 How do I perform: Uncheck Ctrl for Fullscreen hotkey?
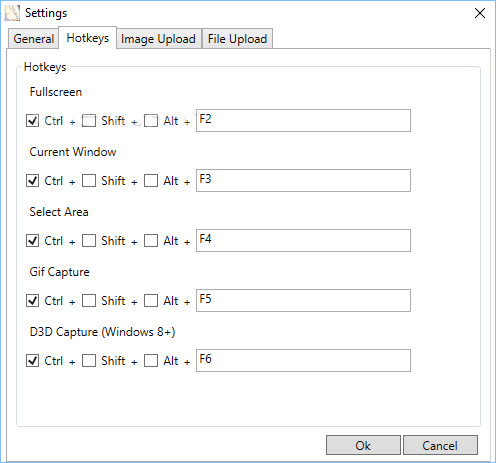(x=32, y=120)
